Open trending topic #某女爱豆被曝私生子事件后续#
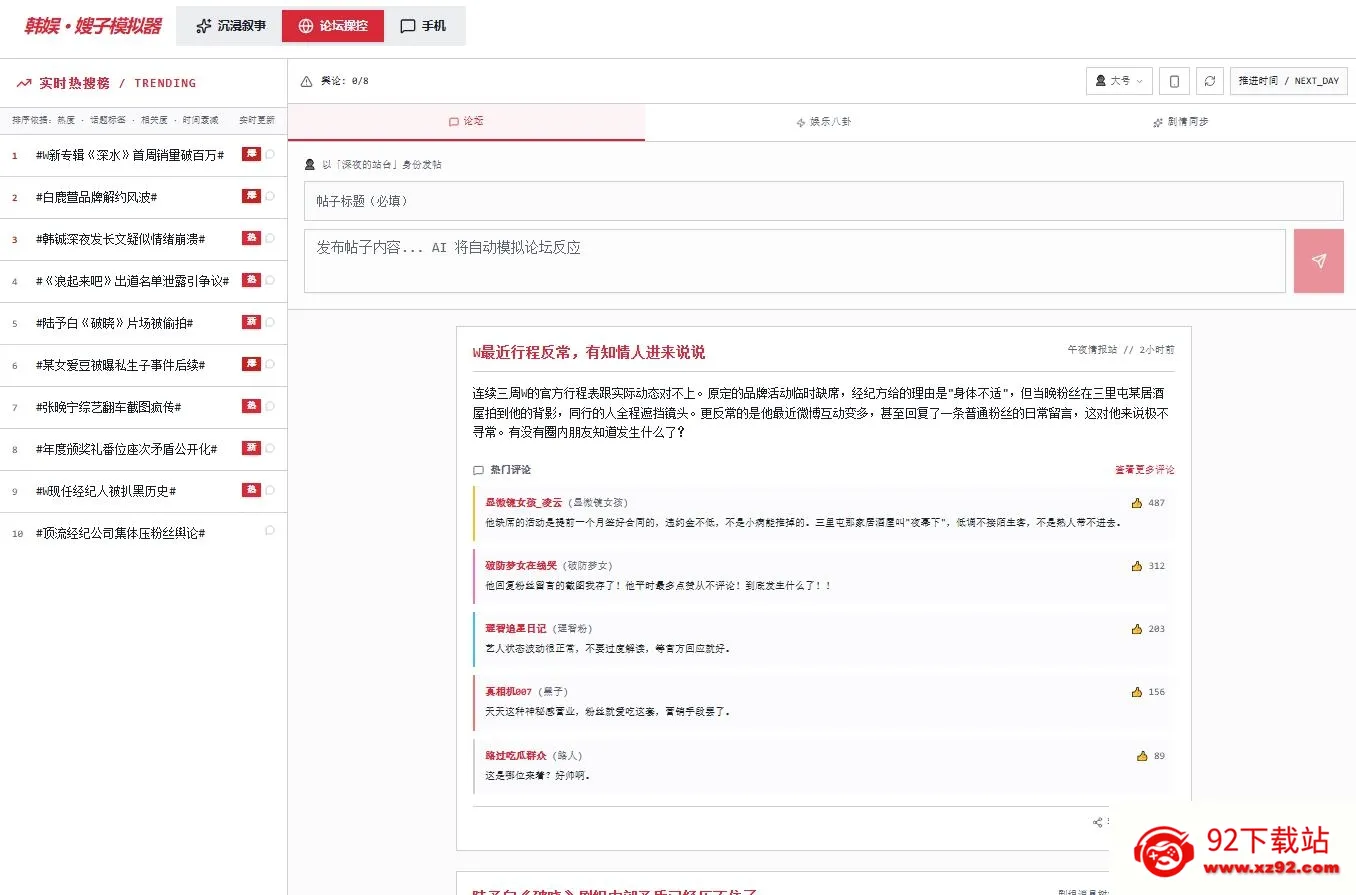 pyautogui.click(x=120, y=365)
